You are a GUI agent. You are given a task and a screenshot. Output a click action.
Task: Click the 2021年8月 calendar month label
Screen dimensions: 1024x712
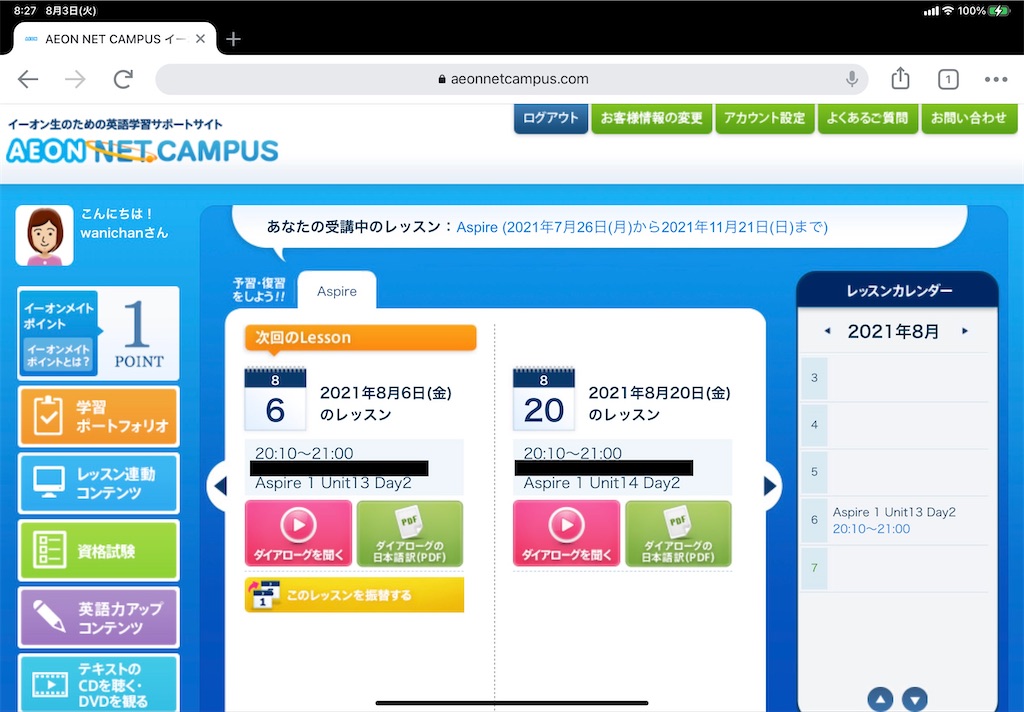[893, 332]
